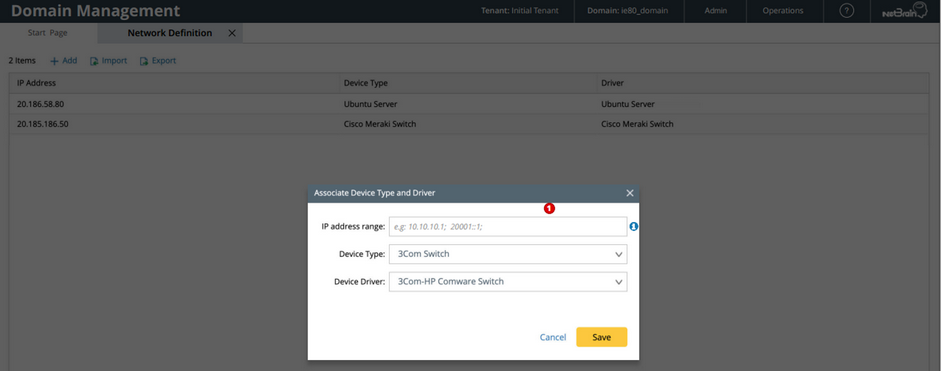Viewport: 941px width, 371px height.
Task: Click the Import icon in toolbar
Action: [x=94, y=61]
